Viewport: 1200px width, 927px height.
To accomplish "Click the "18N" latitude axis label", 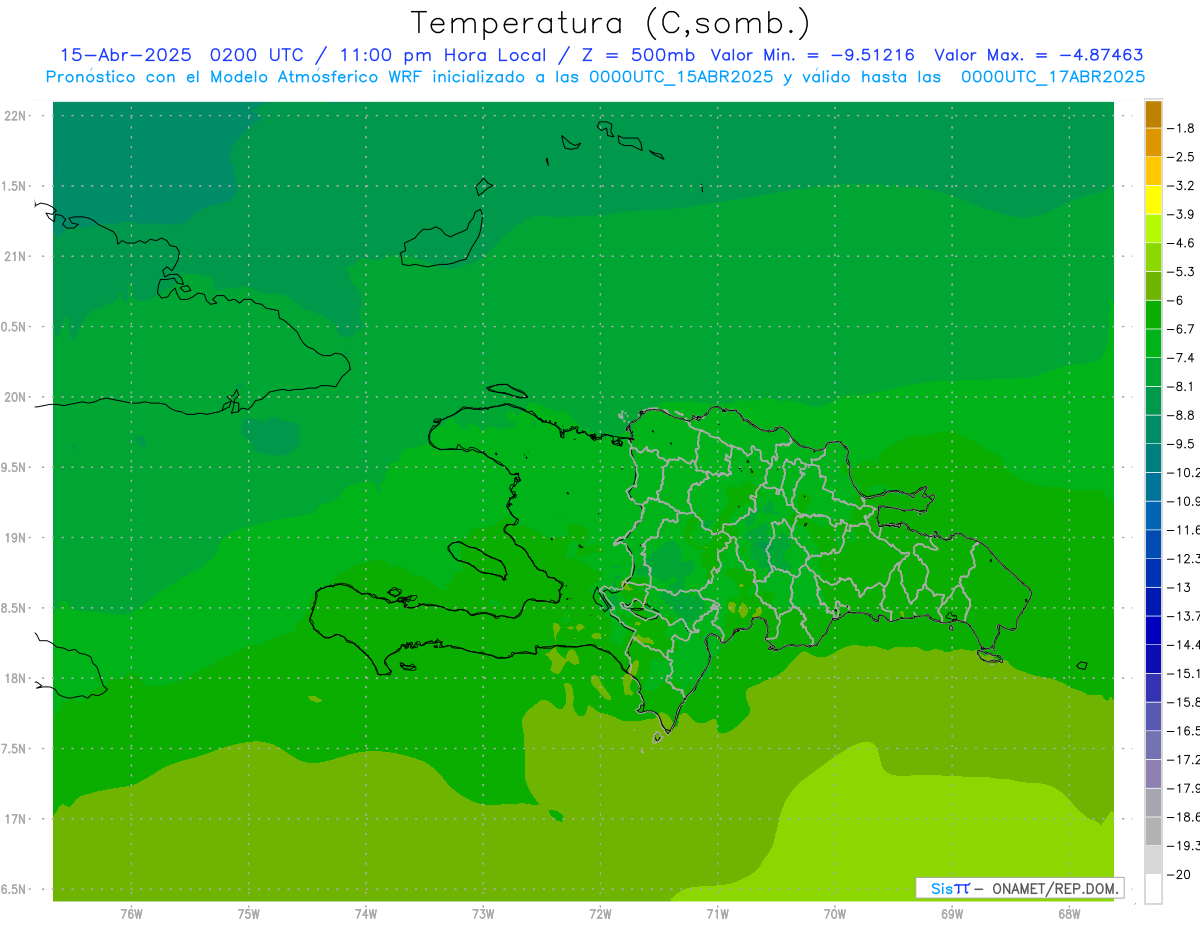I will click(x=14, y=678).
